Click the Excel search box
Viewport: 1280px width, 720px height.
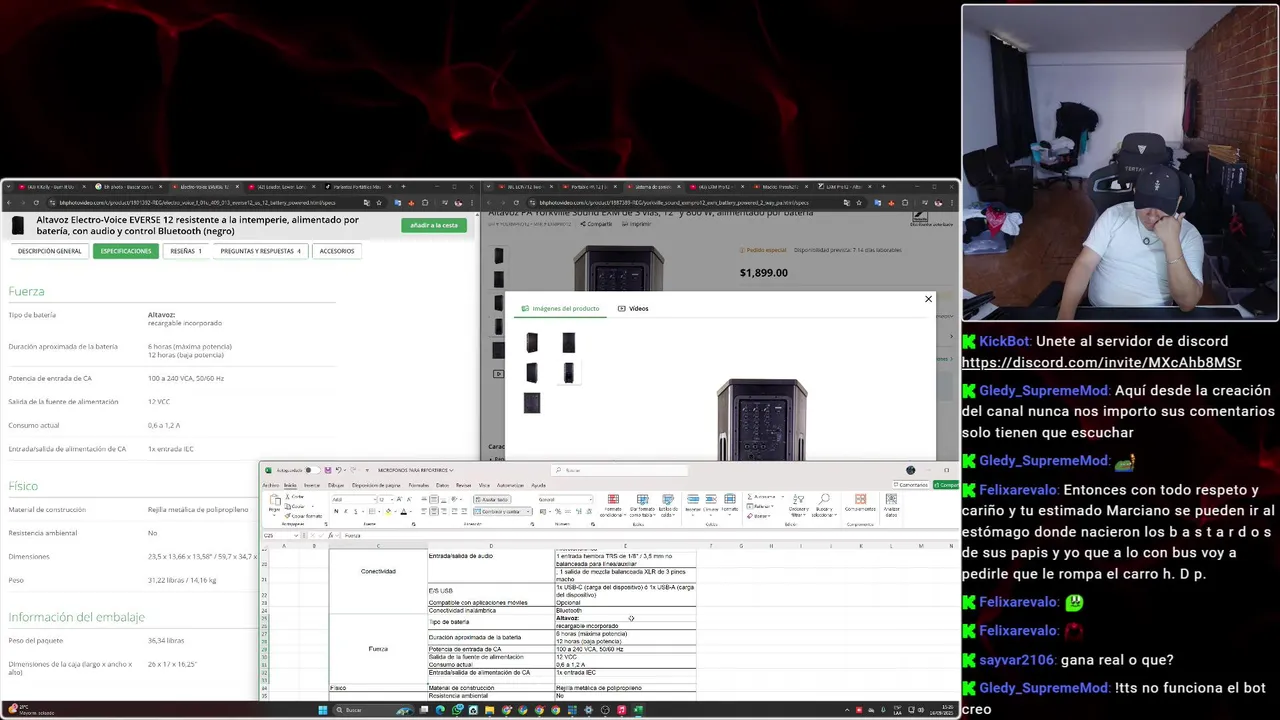tap(620, 470)
